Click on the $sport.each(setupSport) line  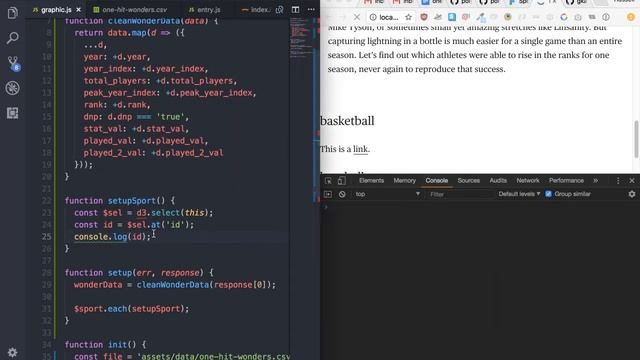point(131,309)
